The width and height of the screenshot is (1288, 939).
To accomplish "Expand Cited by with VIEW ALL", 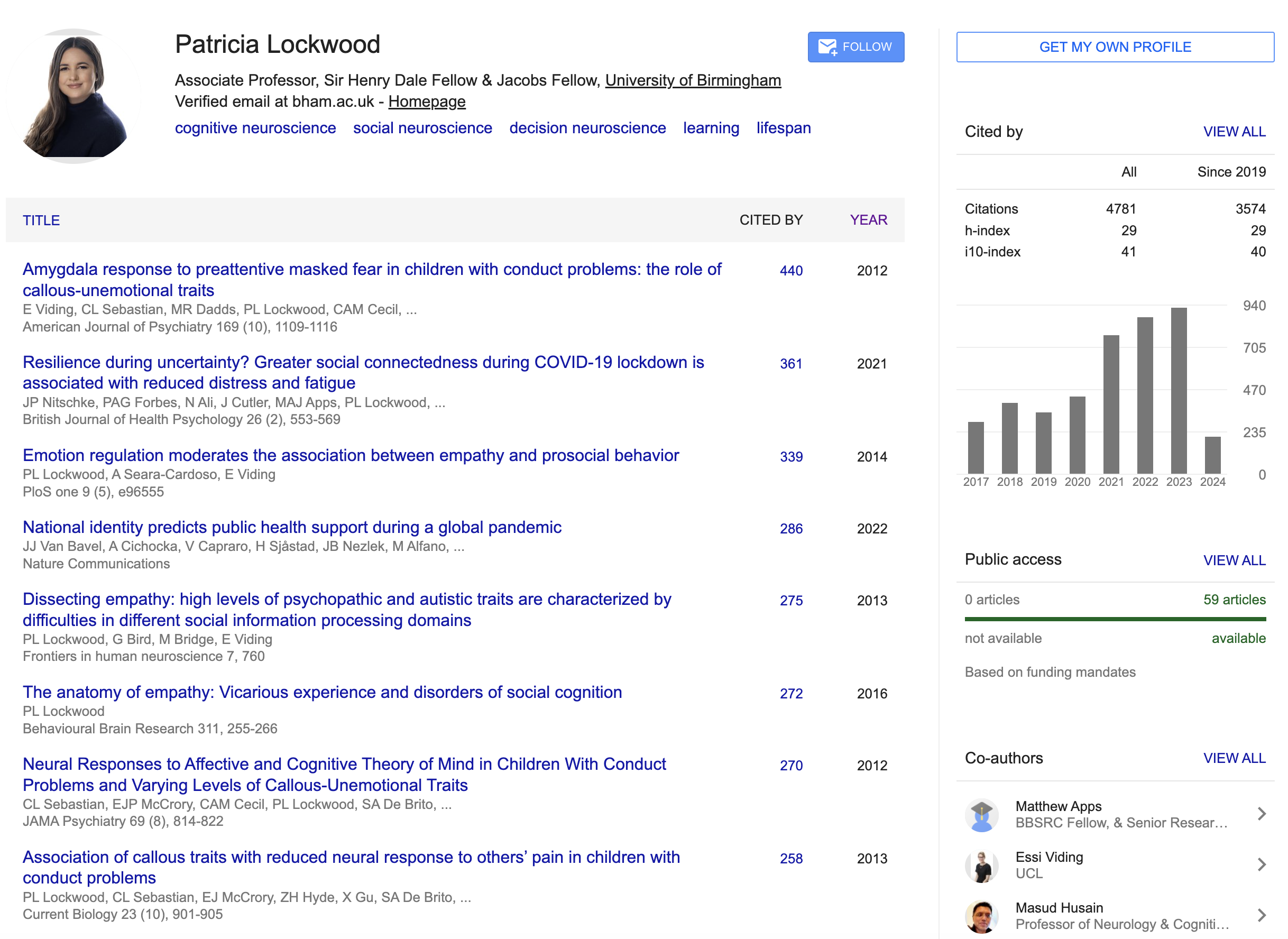I will pos(1234,132).
